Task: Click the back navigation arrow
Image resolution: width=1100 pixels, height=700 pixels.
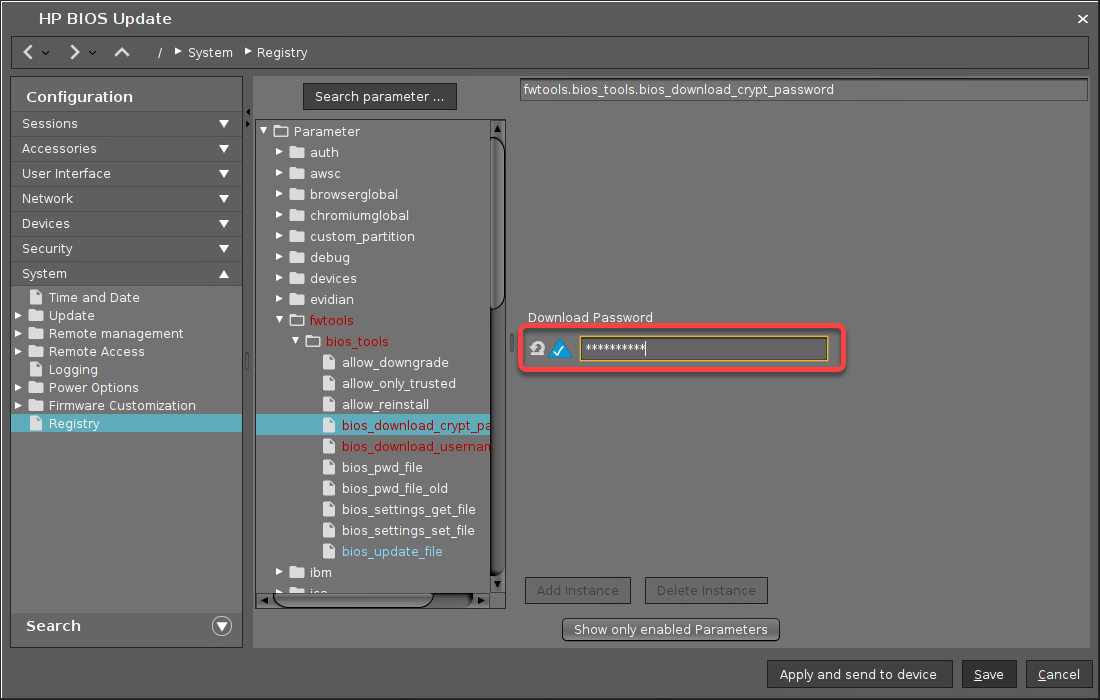Action: pos(28,52)
